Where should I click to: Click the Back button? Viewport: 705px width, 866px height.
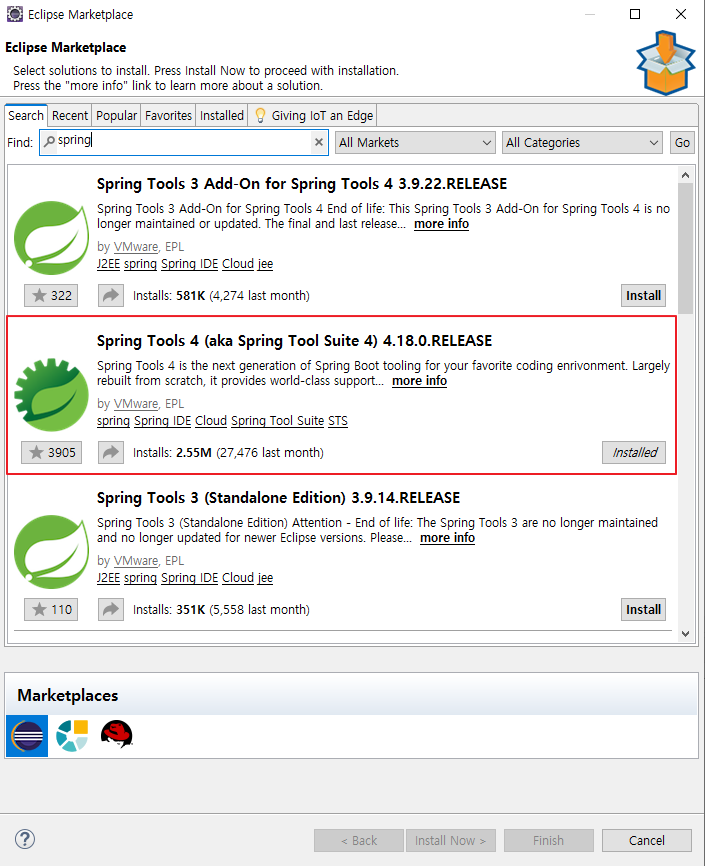[359, 840]
